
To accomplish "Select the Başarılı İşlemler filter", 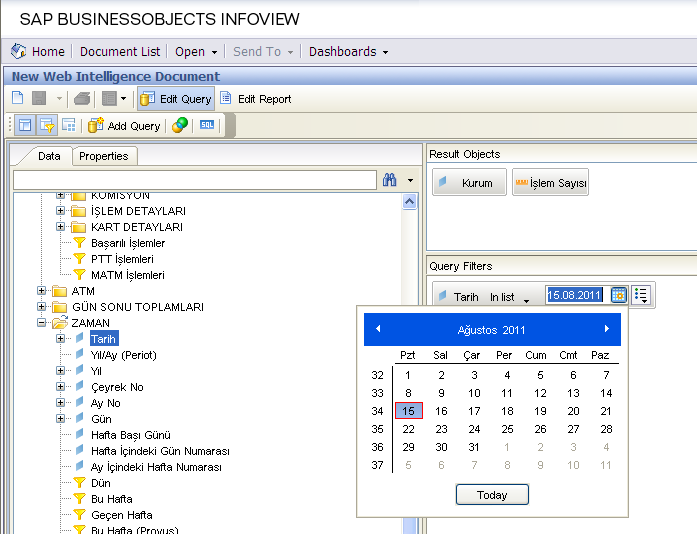I will point(128,243).
